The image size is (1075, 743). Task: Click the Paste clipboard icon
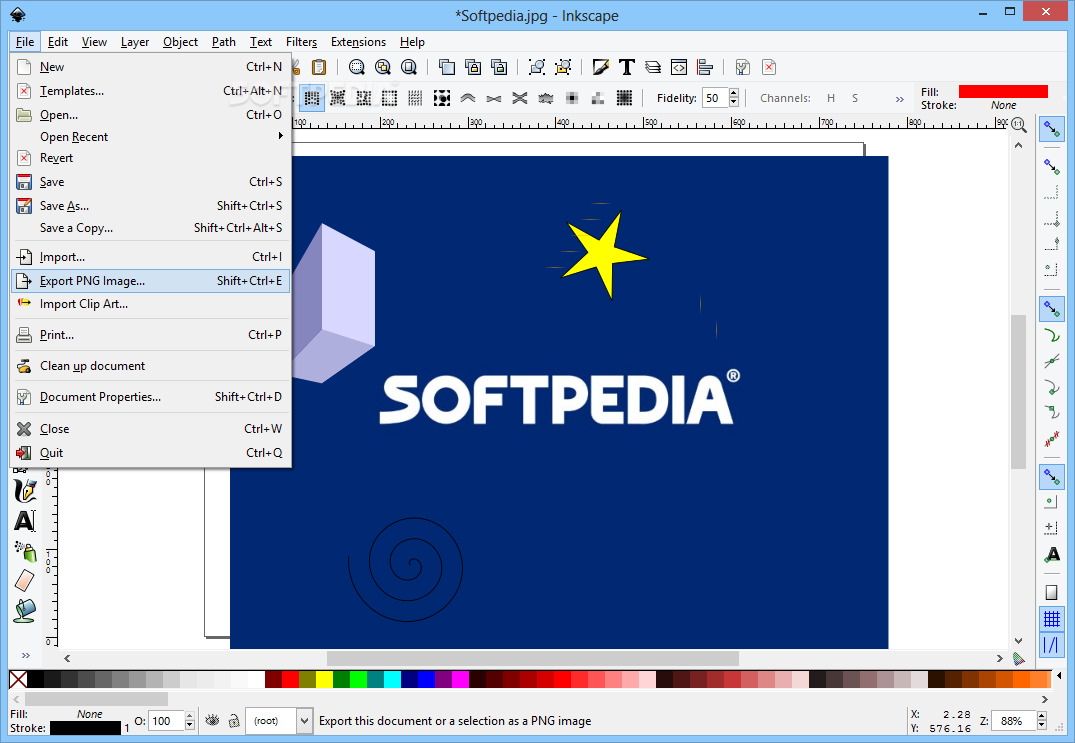coord(319,67)
